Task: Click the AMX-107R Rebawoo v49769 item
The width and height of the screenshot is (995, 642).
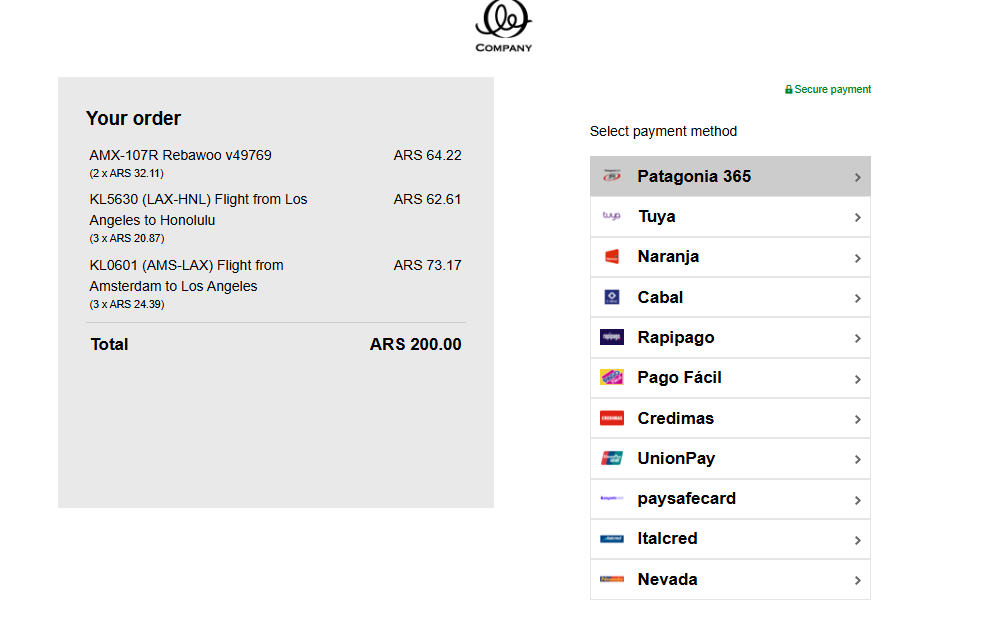Action: coord(180,155)
